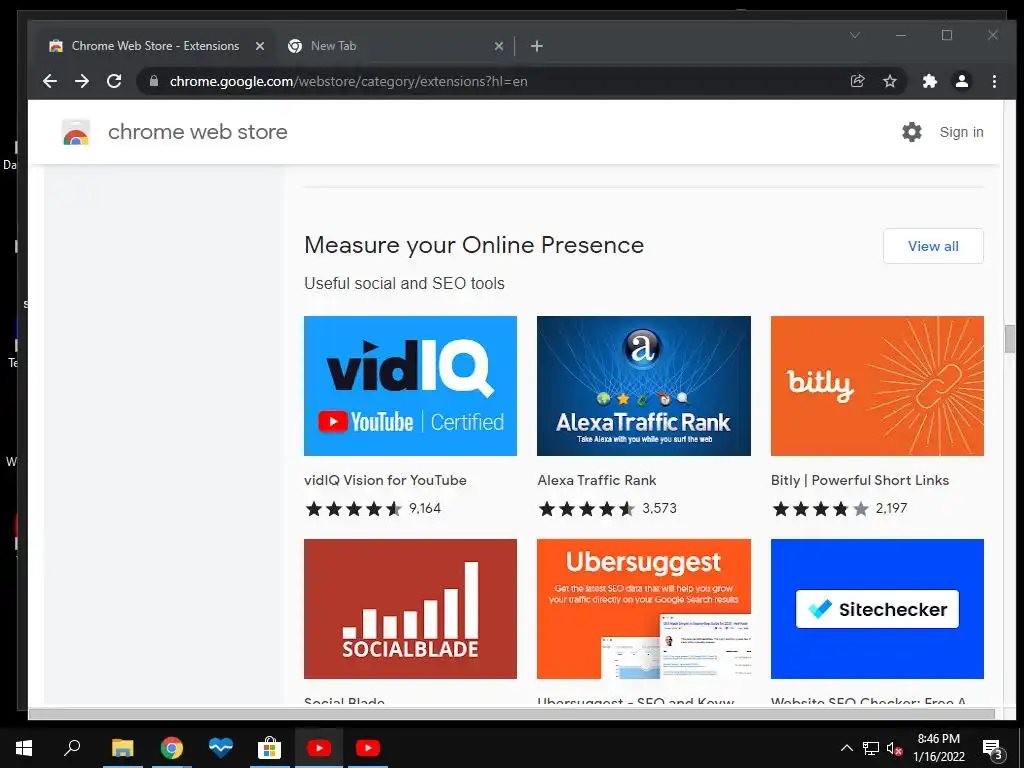Click the 'Useful social and SEO tools' subtitle
Screen dimensions: 1024x768
pyautogui.click(x=404, y=283)
